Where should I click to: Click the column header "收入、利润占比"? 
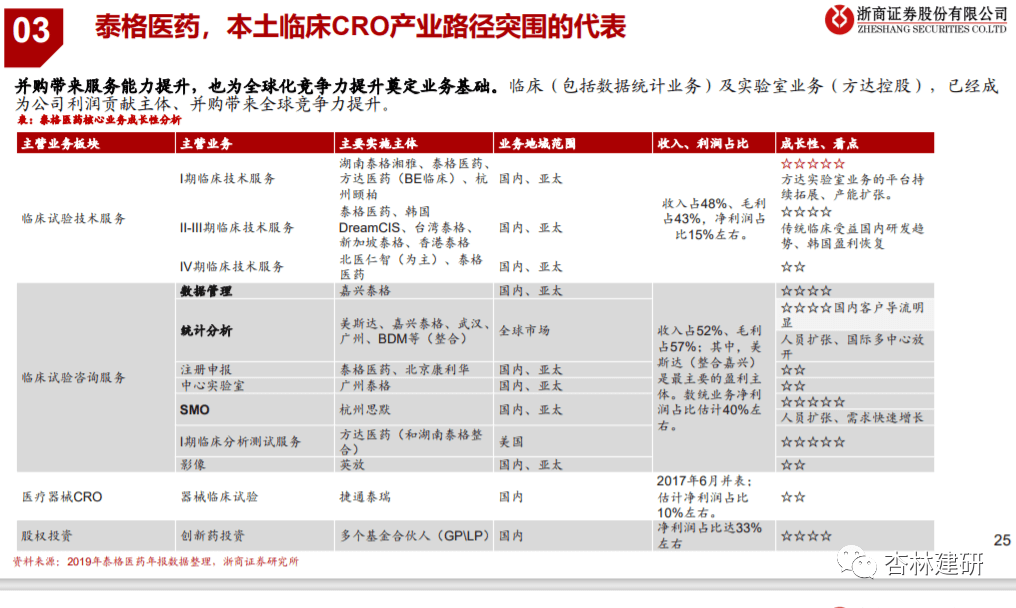[702, 143]
